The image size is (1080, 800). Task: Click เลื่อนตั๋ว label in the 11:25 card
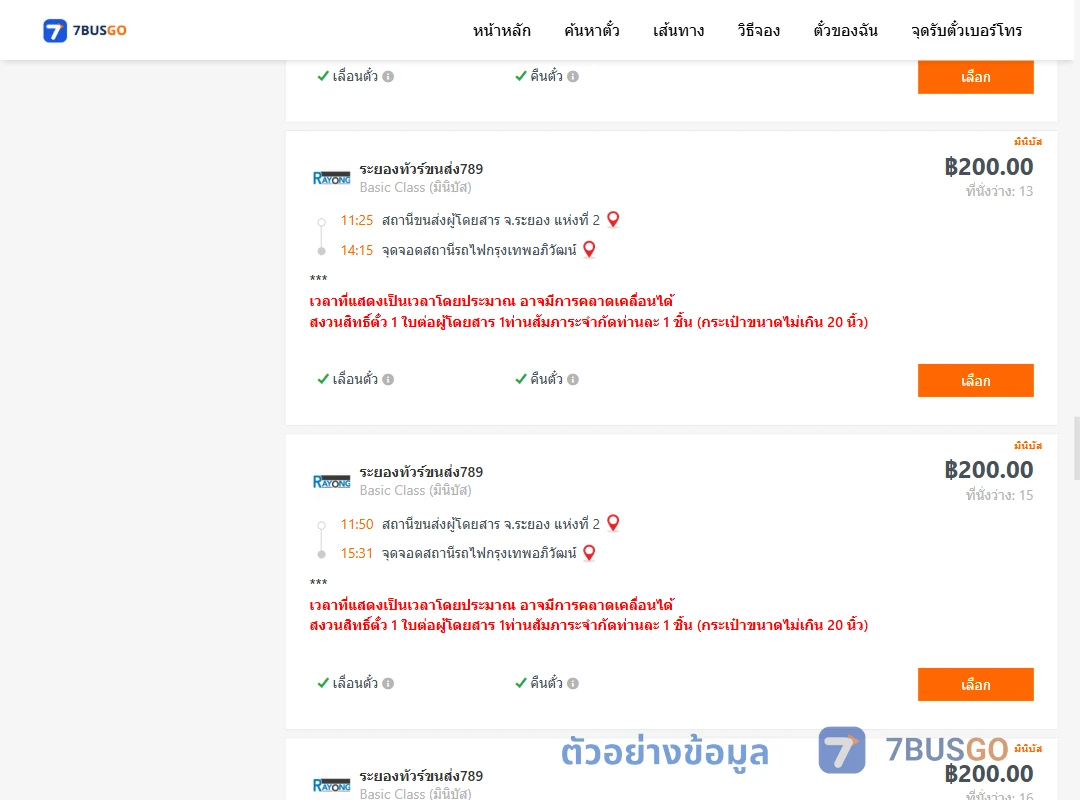[x=355, y=379]
